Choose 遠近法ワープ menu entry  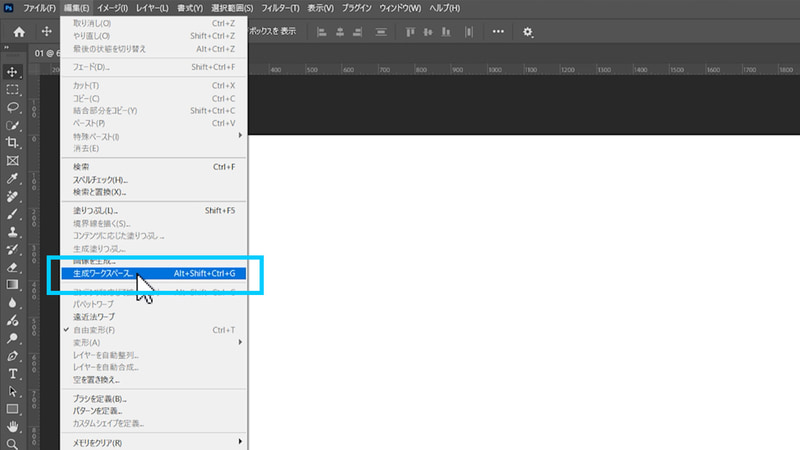tap(154, 317)
